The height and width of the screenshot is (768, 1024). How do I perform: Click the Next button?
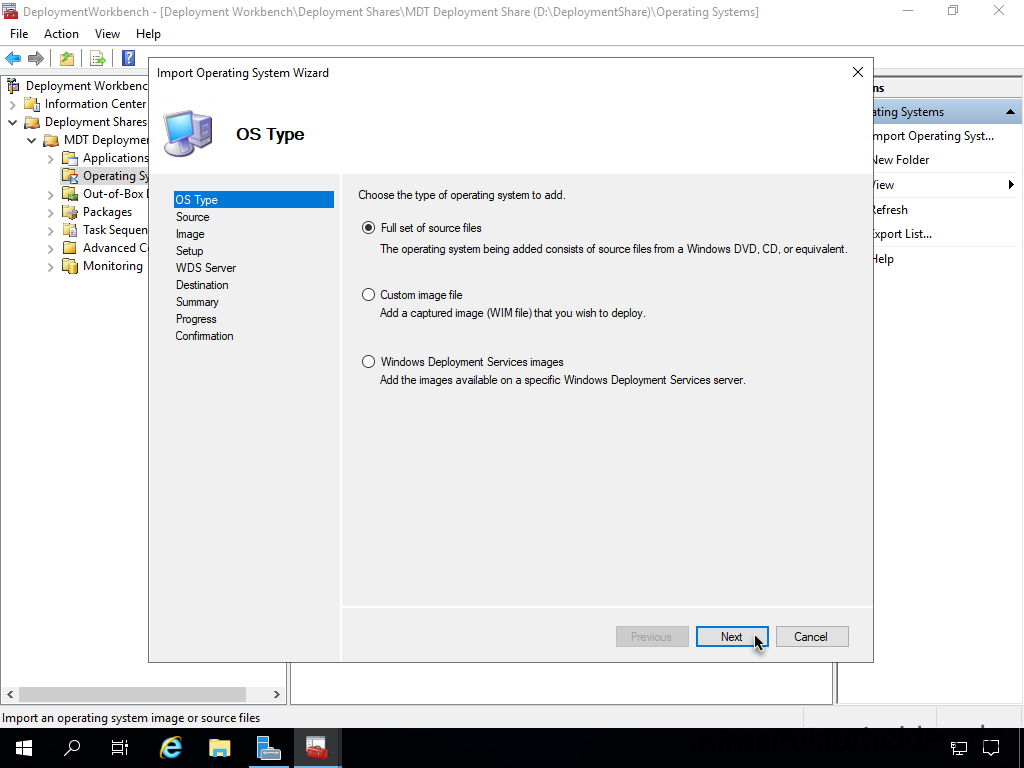point(731,637)
